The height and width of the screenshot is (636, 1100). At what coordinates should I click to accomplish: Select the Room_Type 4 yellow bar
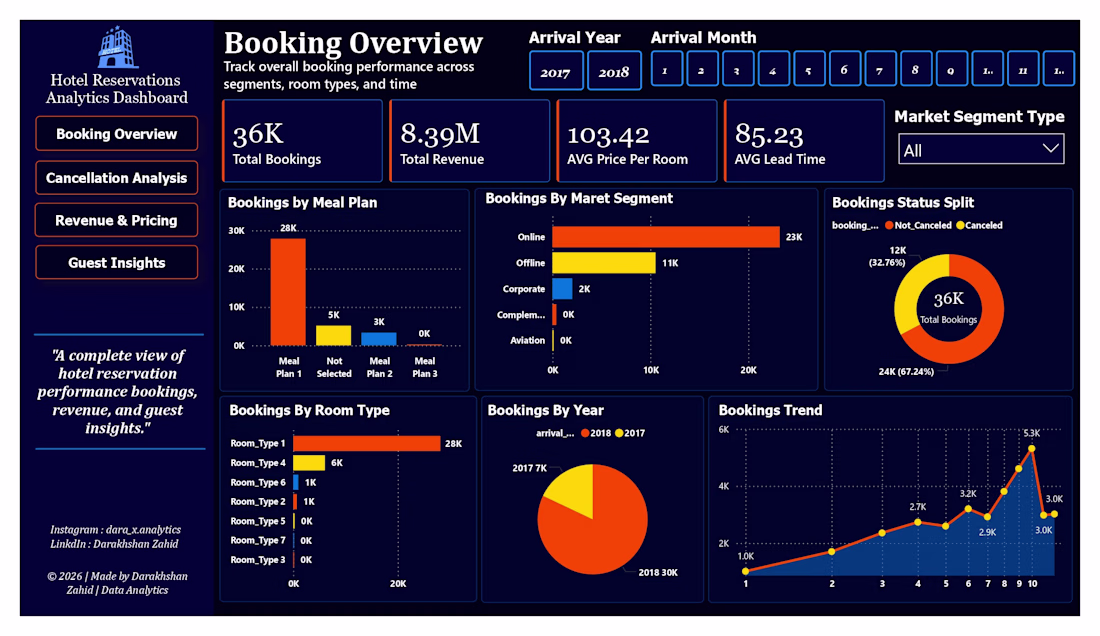click(309, 463)
